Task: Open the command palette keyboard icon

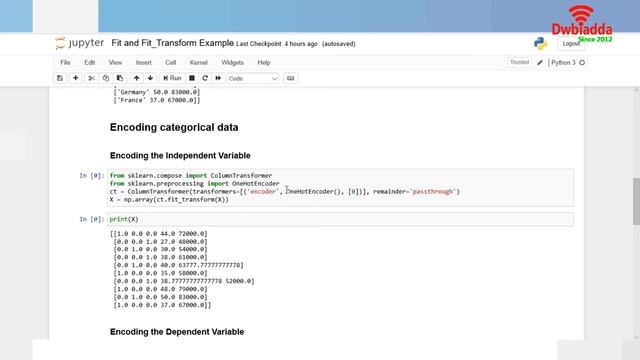Action: (291, 78)
